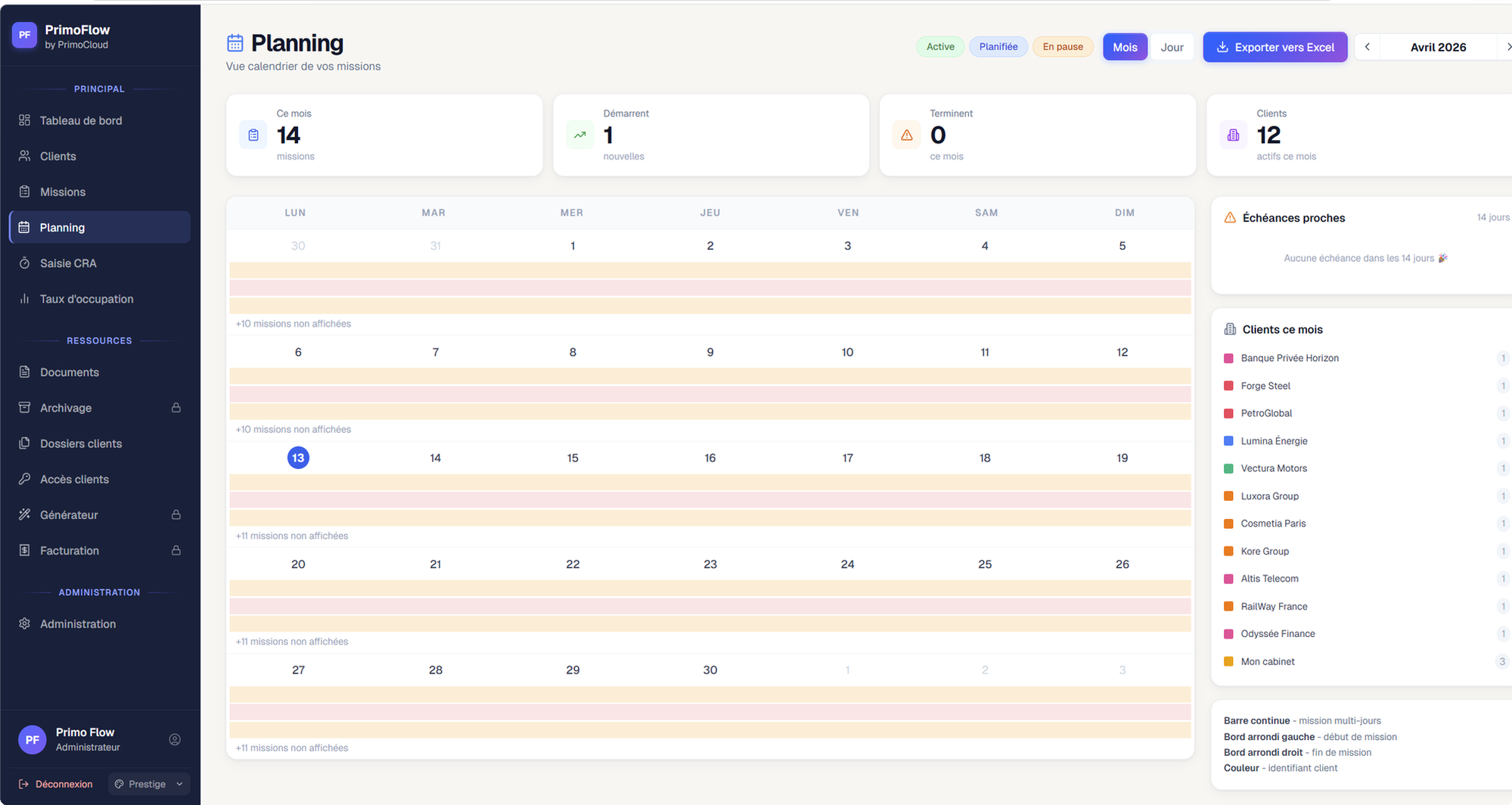
Task: Click Lumina Énergie blue color swatch
Action: click(1228, 441)
